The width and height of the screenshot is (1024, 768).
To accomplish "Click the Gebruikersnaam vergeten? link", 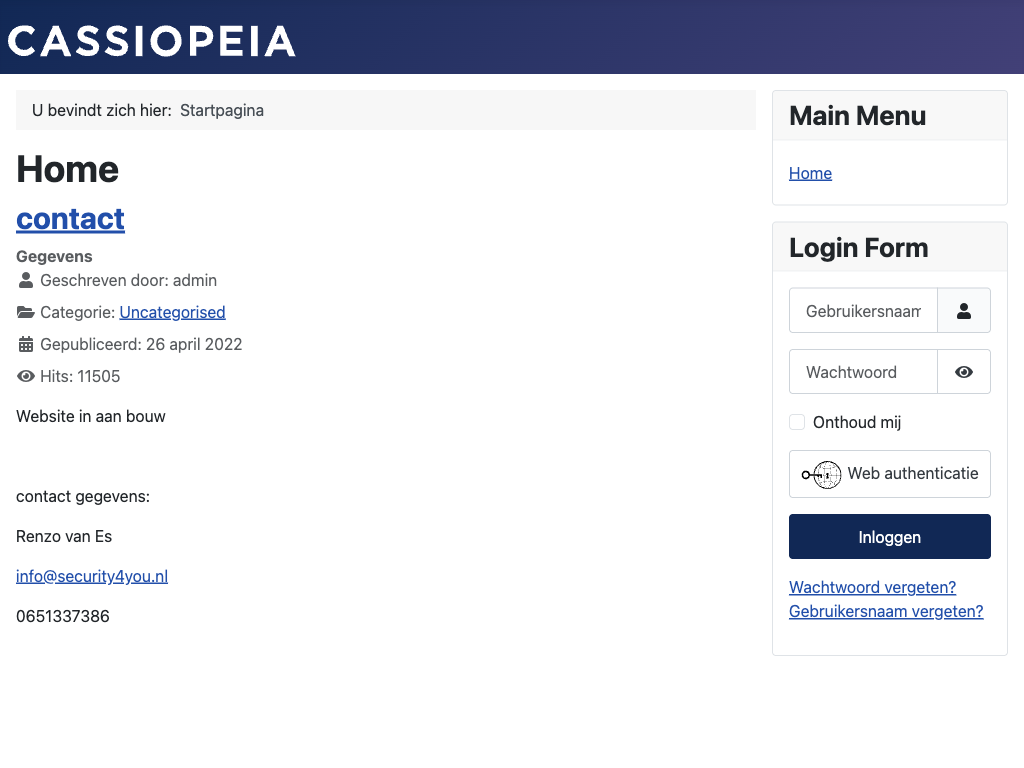I will click(886, 611).
